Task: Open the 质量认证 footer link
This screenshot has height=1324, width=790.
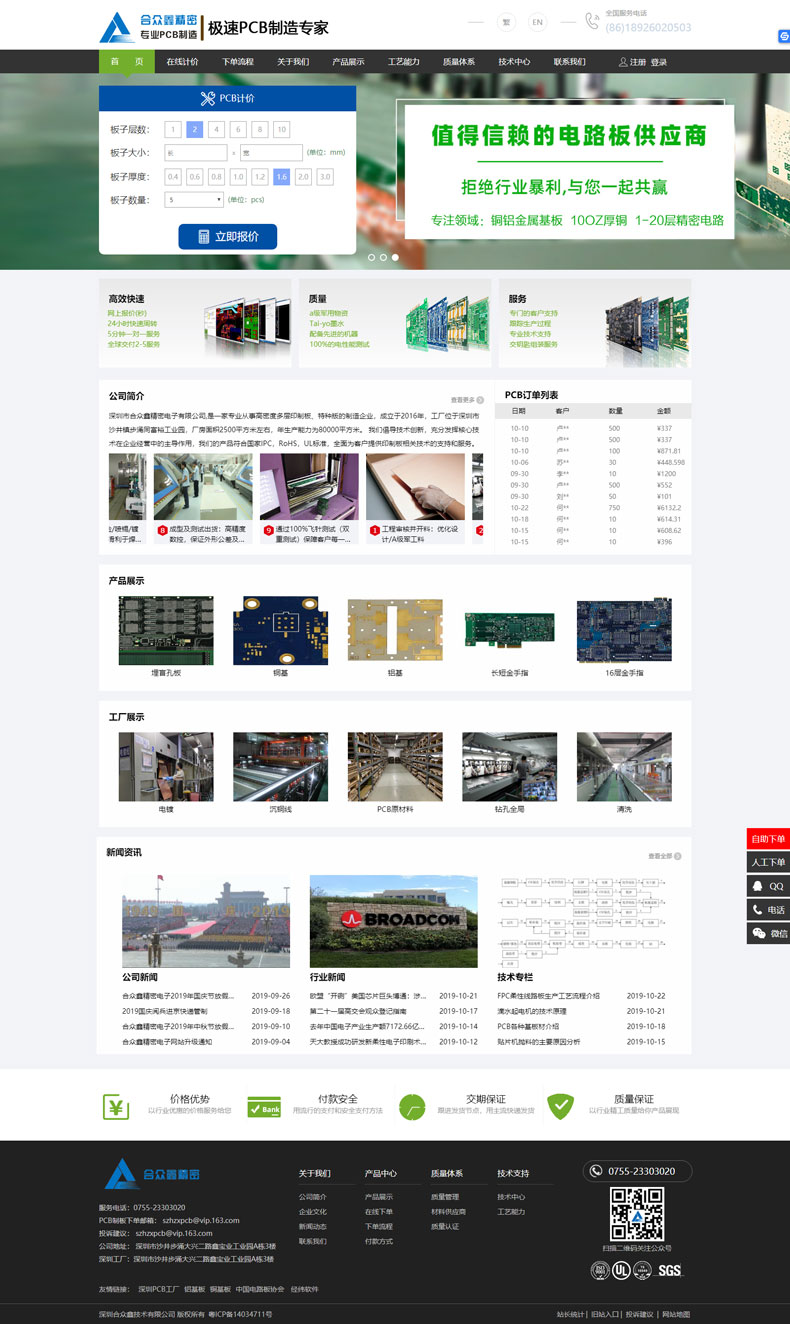Action: (x=445, y=1226)
